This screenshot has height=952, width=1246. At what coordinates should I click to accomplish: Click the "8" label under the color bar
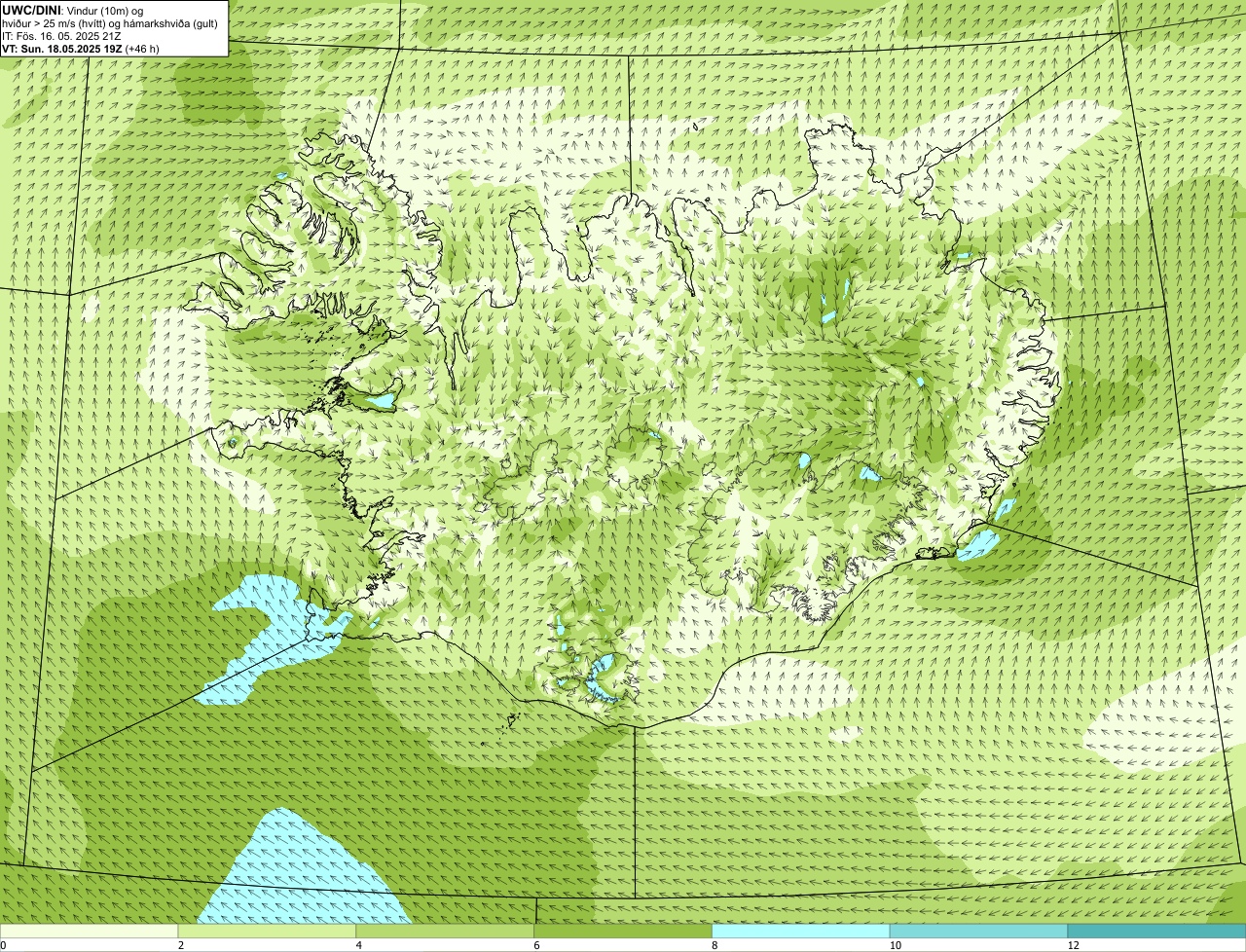pyautogui.click(x=715, y=945)
